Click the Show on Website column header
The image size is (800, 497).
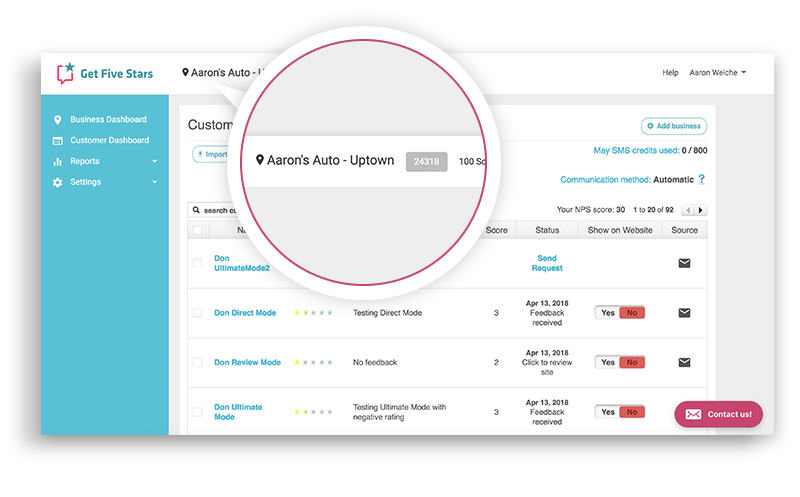[620, 230]
